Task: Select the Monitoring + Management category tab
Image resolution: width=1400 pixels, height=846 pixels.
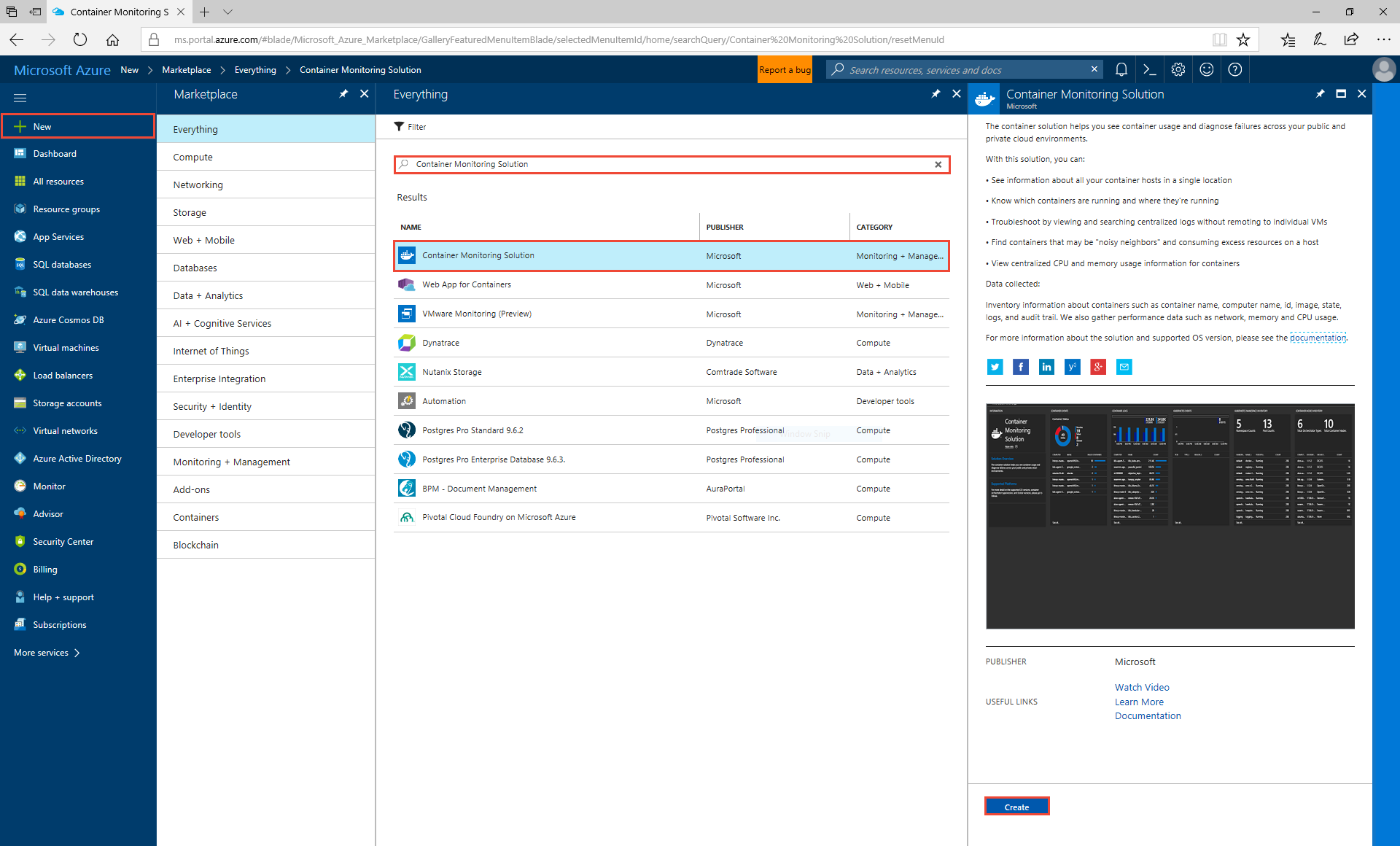Action: point(231,461)
